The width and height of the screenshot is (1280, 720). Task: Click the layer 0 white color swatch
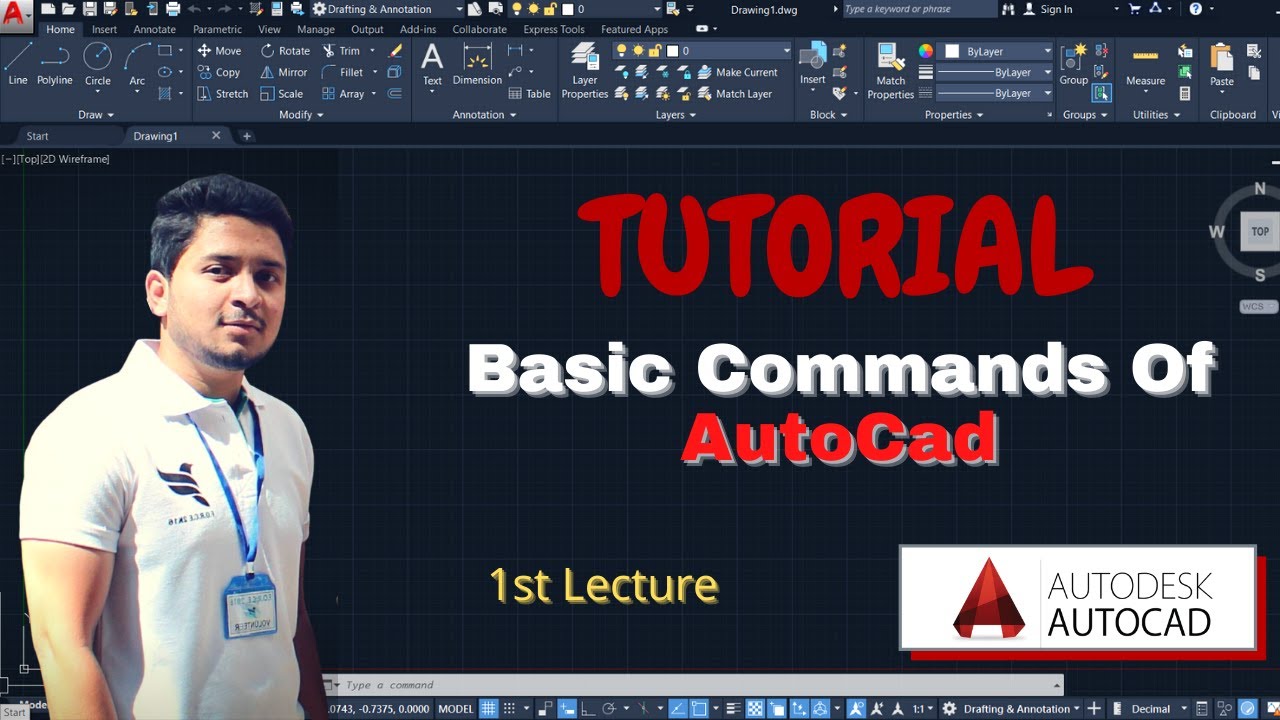(x=672, y=50)
